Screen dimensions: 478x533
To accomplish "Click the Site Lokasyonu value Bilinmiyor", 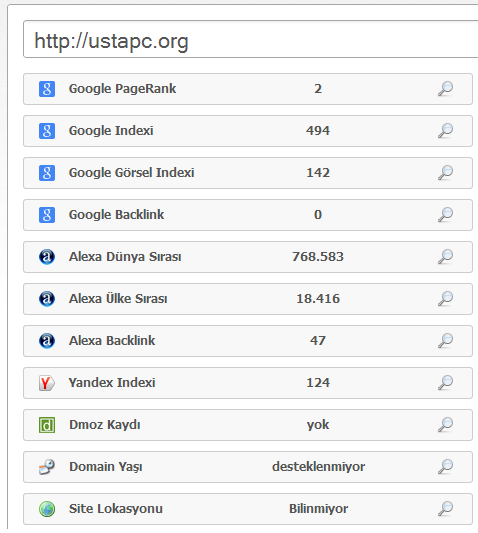I will (x=318, y=509).
